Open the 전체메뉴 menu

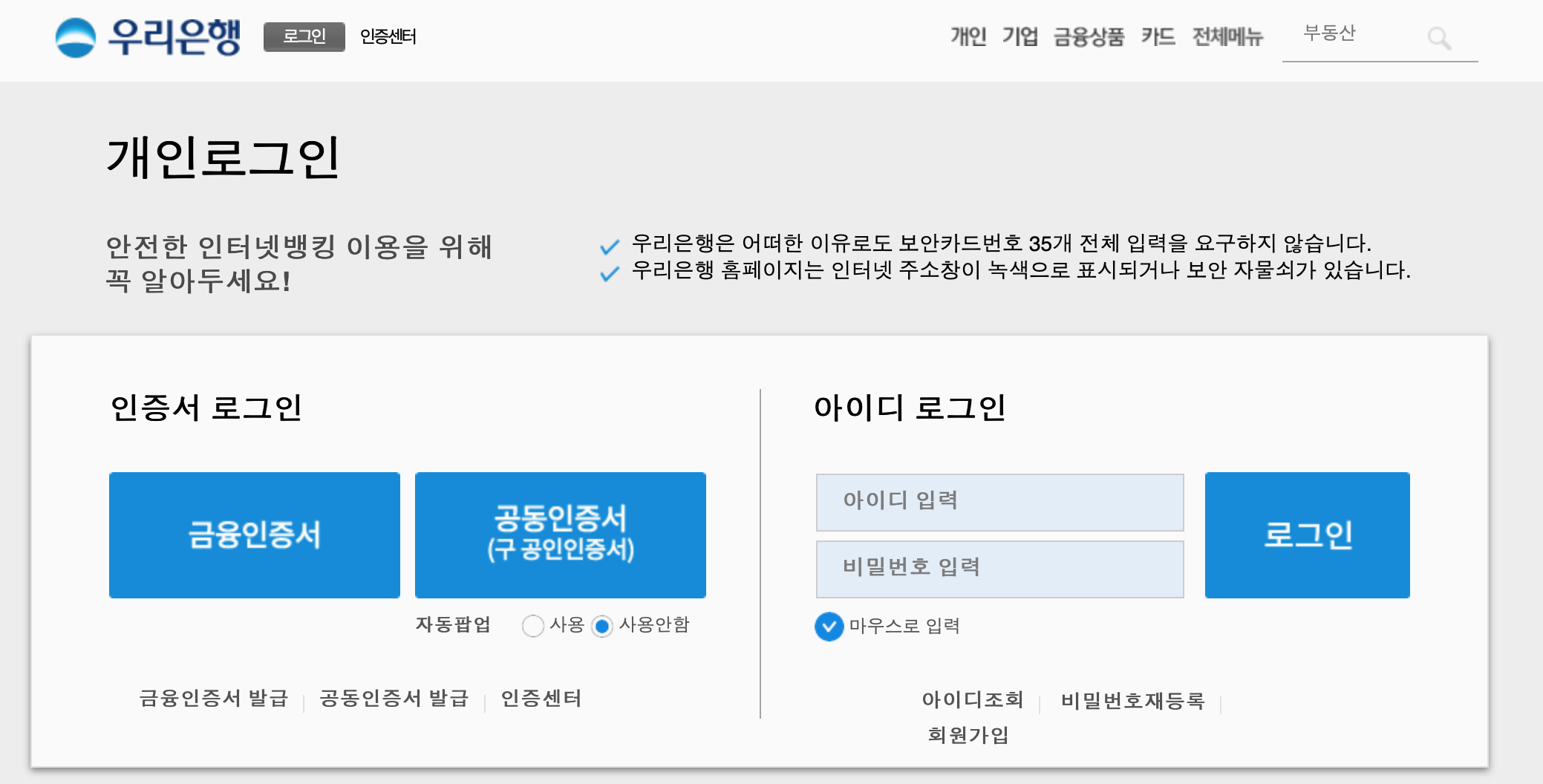1227,36
